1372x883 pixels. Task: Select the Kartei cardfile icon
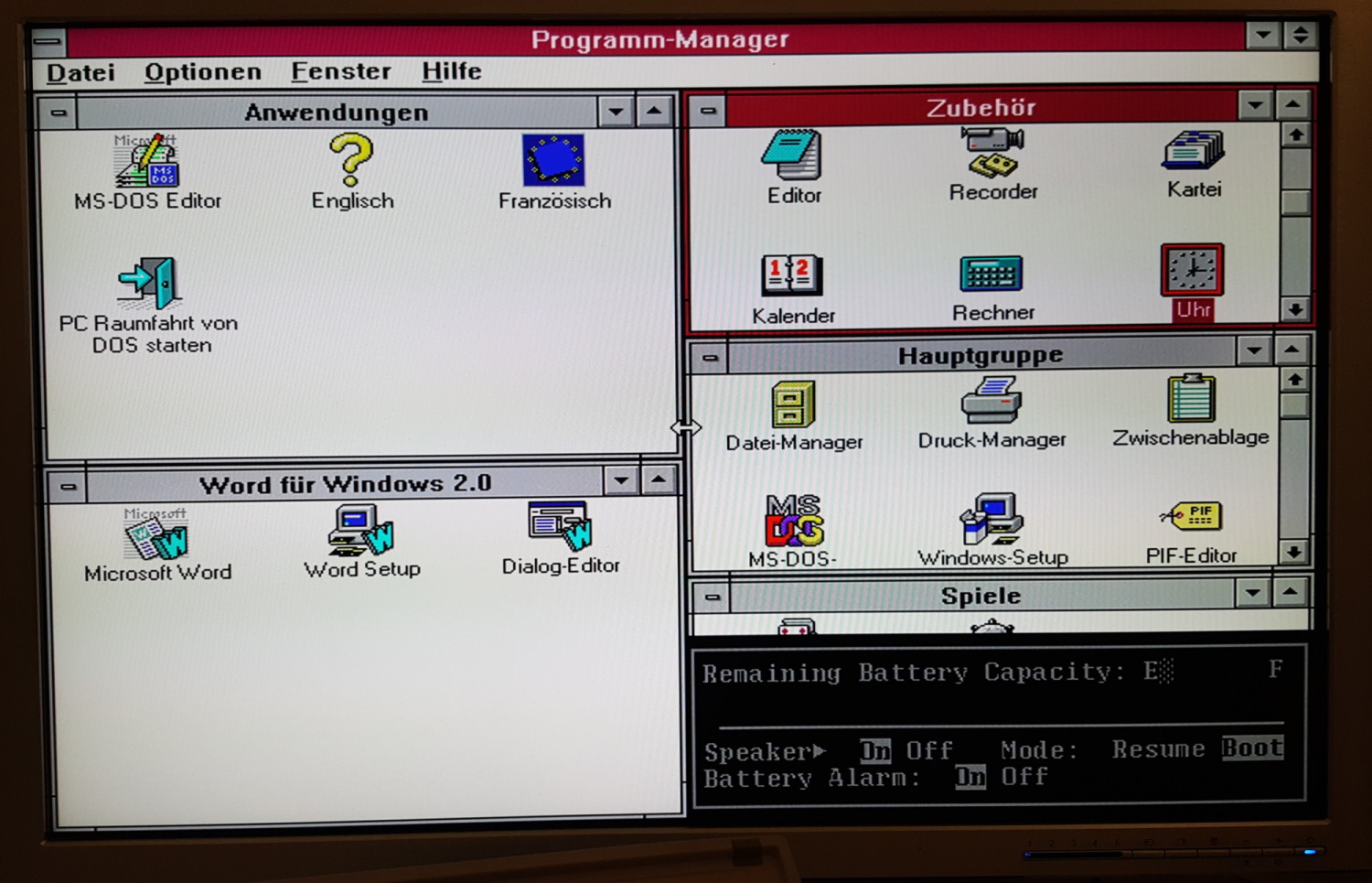click(1194, 151)
